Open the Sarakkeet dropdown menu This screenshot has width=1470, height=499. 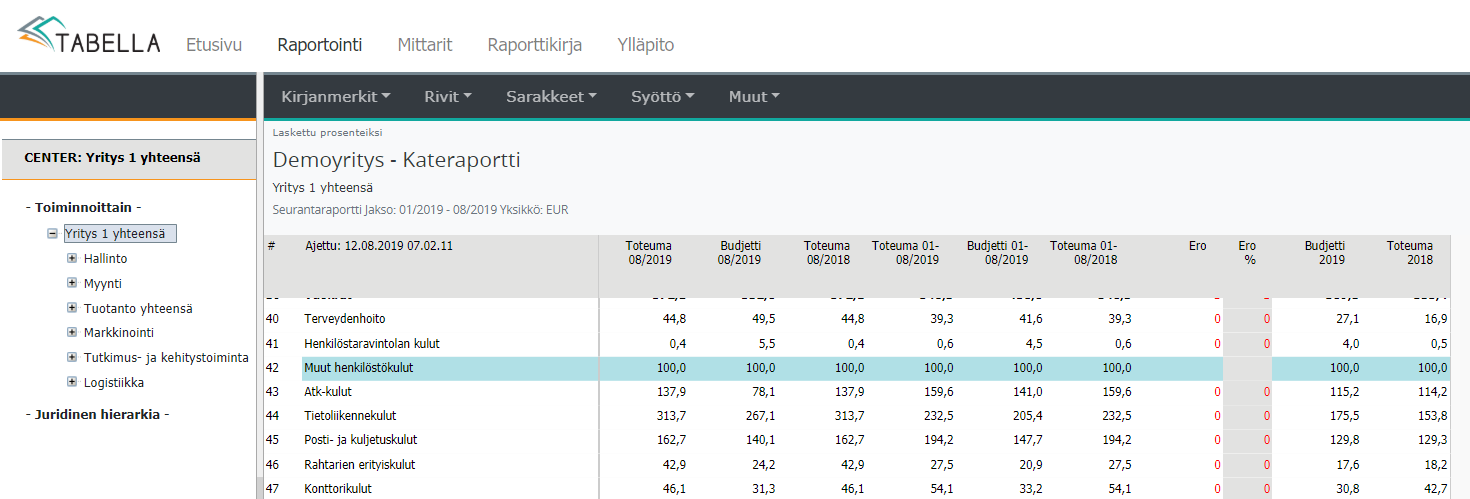coord(551,97)
